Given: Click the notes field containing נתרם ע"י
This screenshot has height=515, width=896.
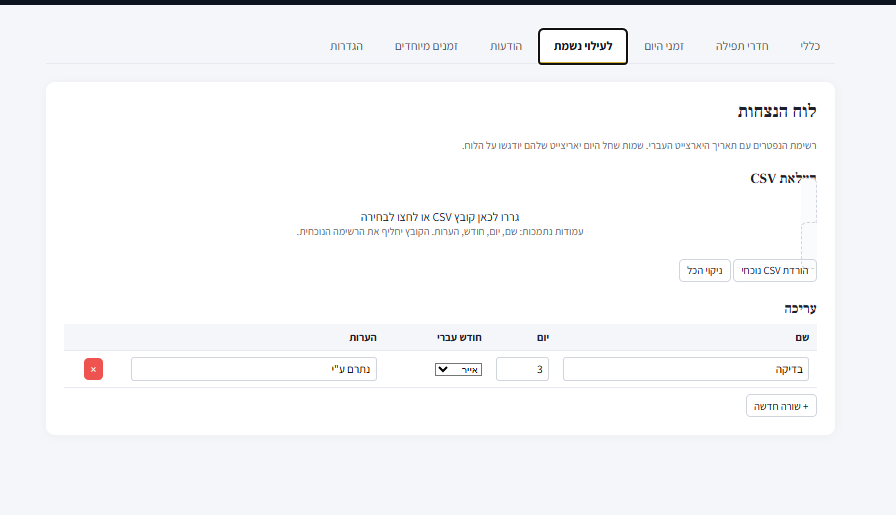Looking at the screenshot, I should pos(254,369).
